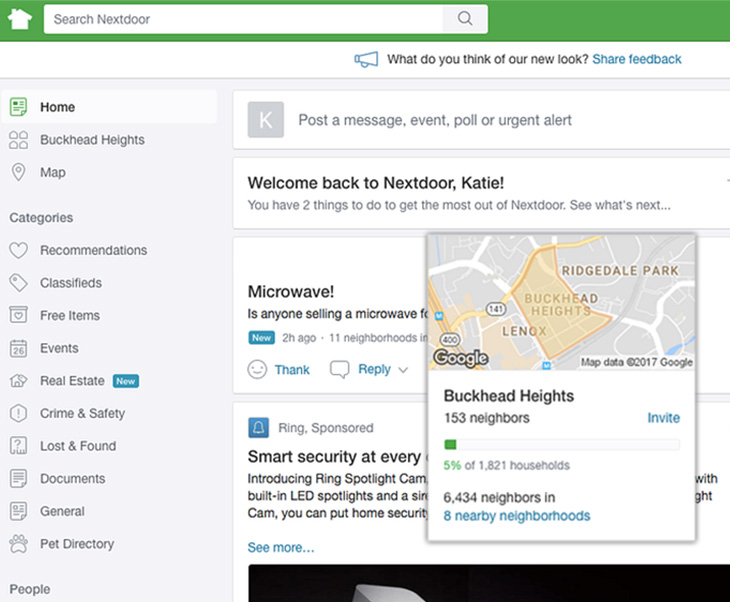
Task: Click the Real Estate house icon
Action: (19, 381)
